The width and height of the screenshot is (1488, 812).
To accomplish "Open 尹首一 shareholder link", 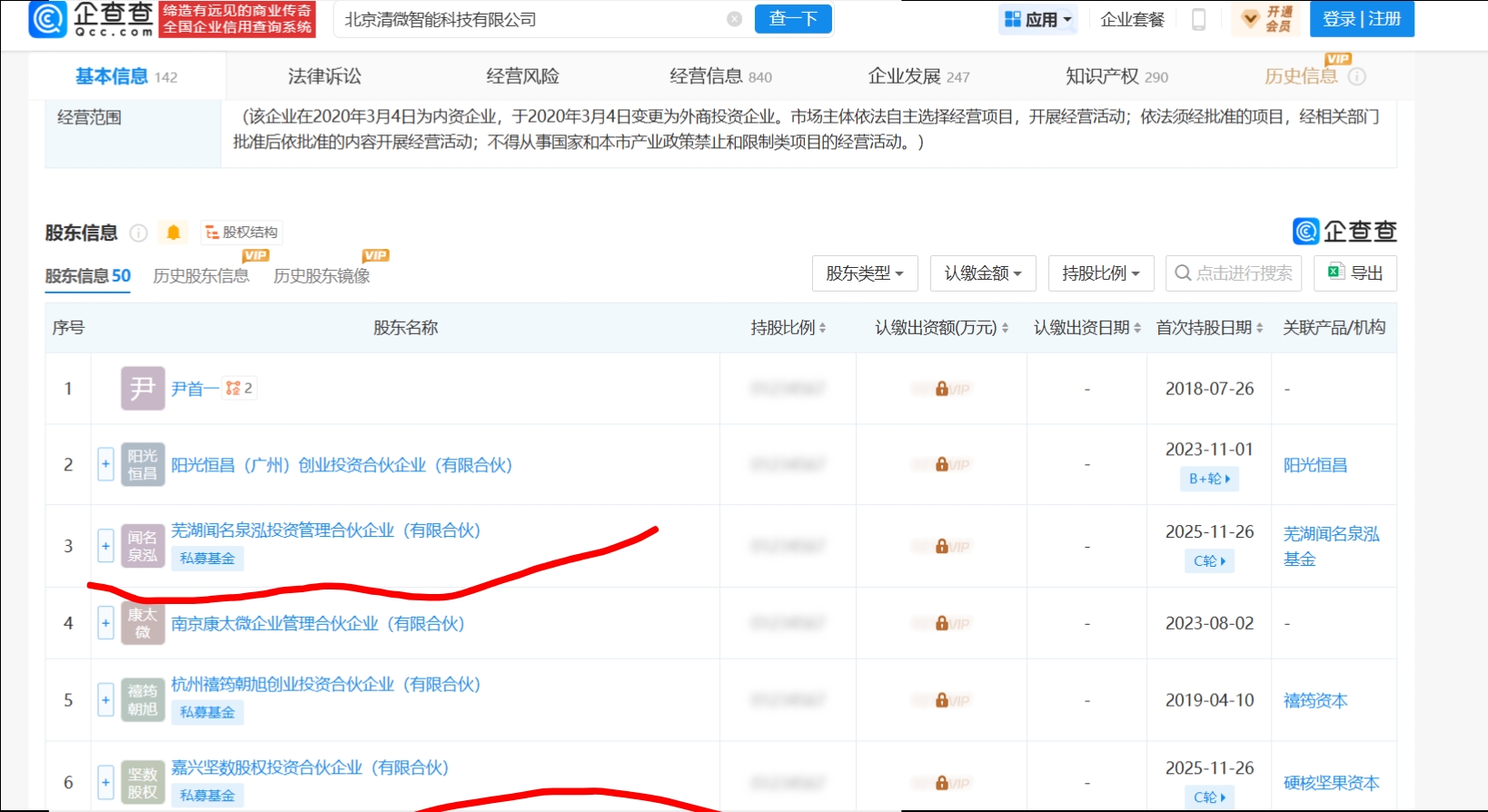I will pyautogui.click(x=194, y=389).
